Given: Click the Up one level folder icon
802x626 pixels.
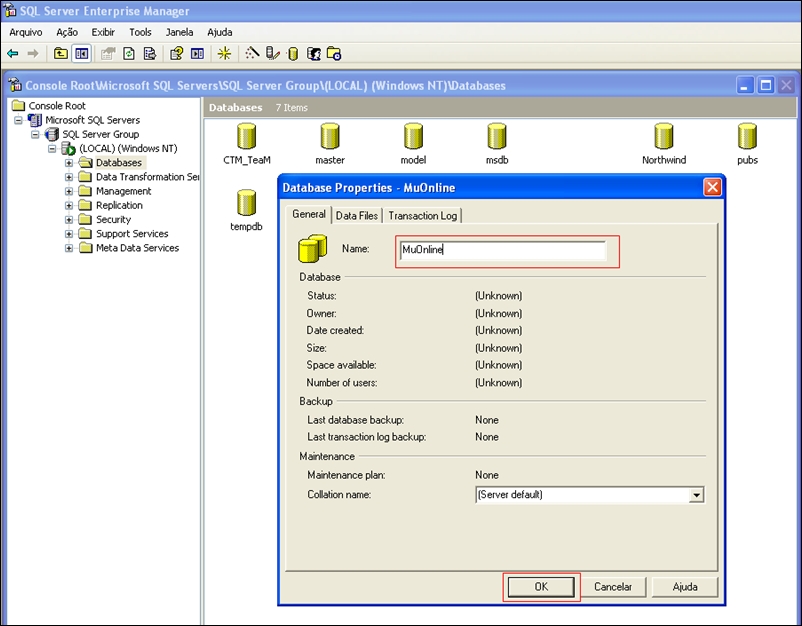Looking at the screenshot, I should pyautogui.click(x=61, y=54).
